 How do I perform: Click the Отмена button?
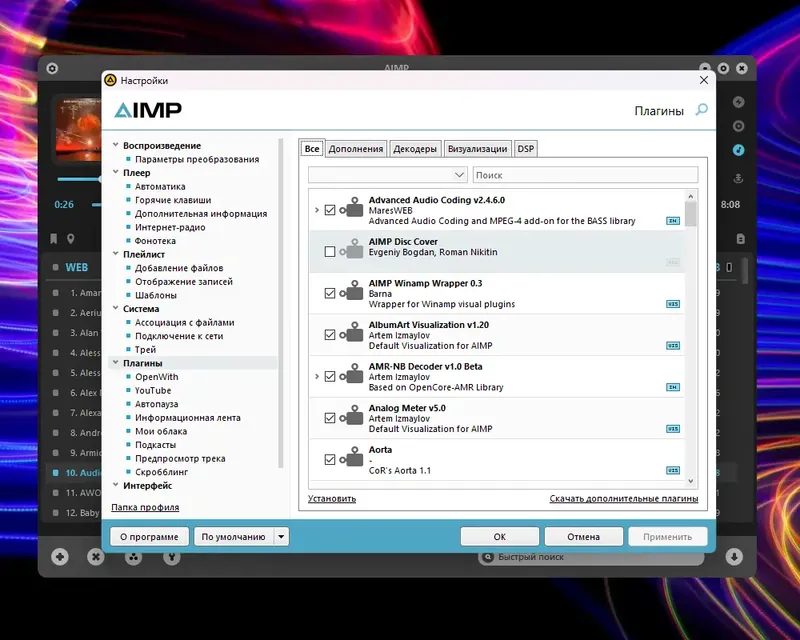pyautogui.click(x=584, y=536)
